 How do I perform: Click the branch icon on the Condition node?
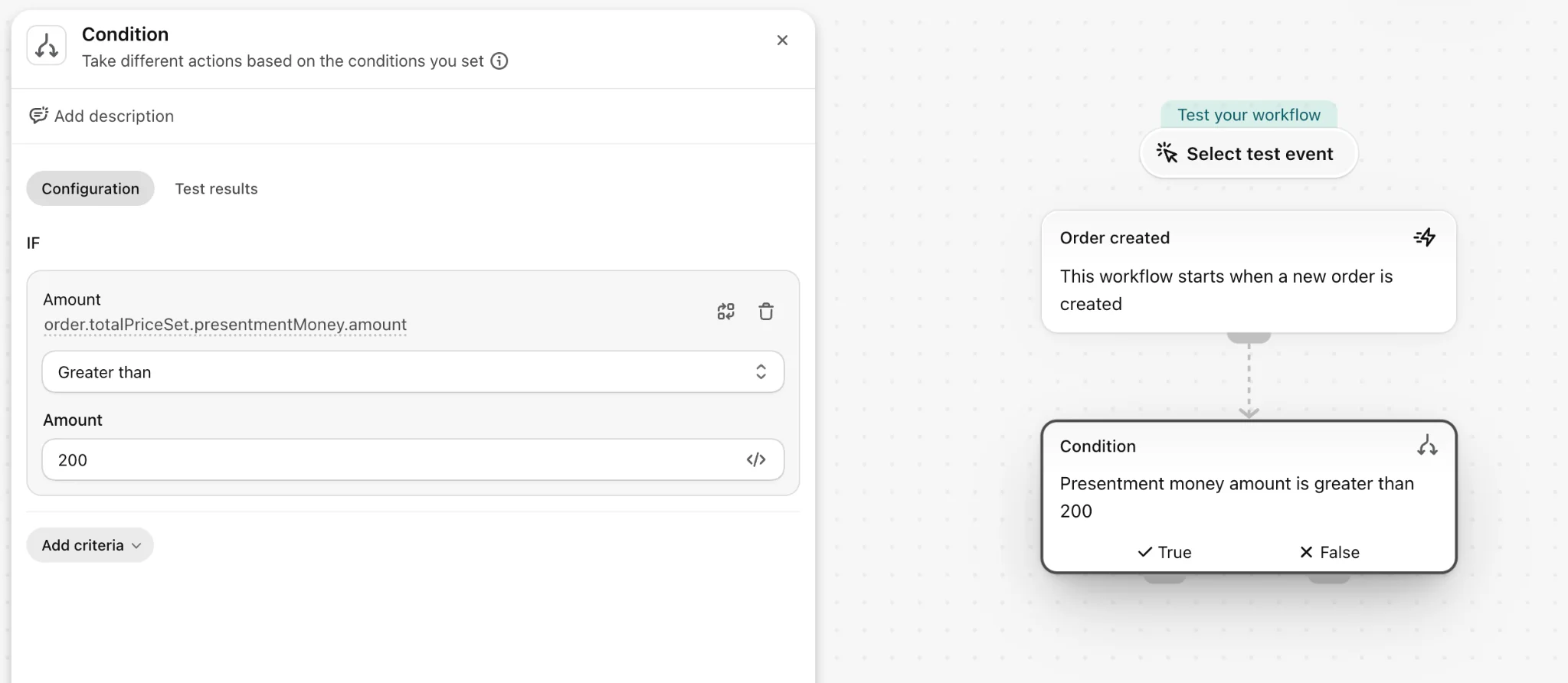pos(1427,446)
